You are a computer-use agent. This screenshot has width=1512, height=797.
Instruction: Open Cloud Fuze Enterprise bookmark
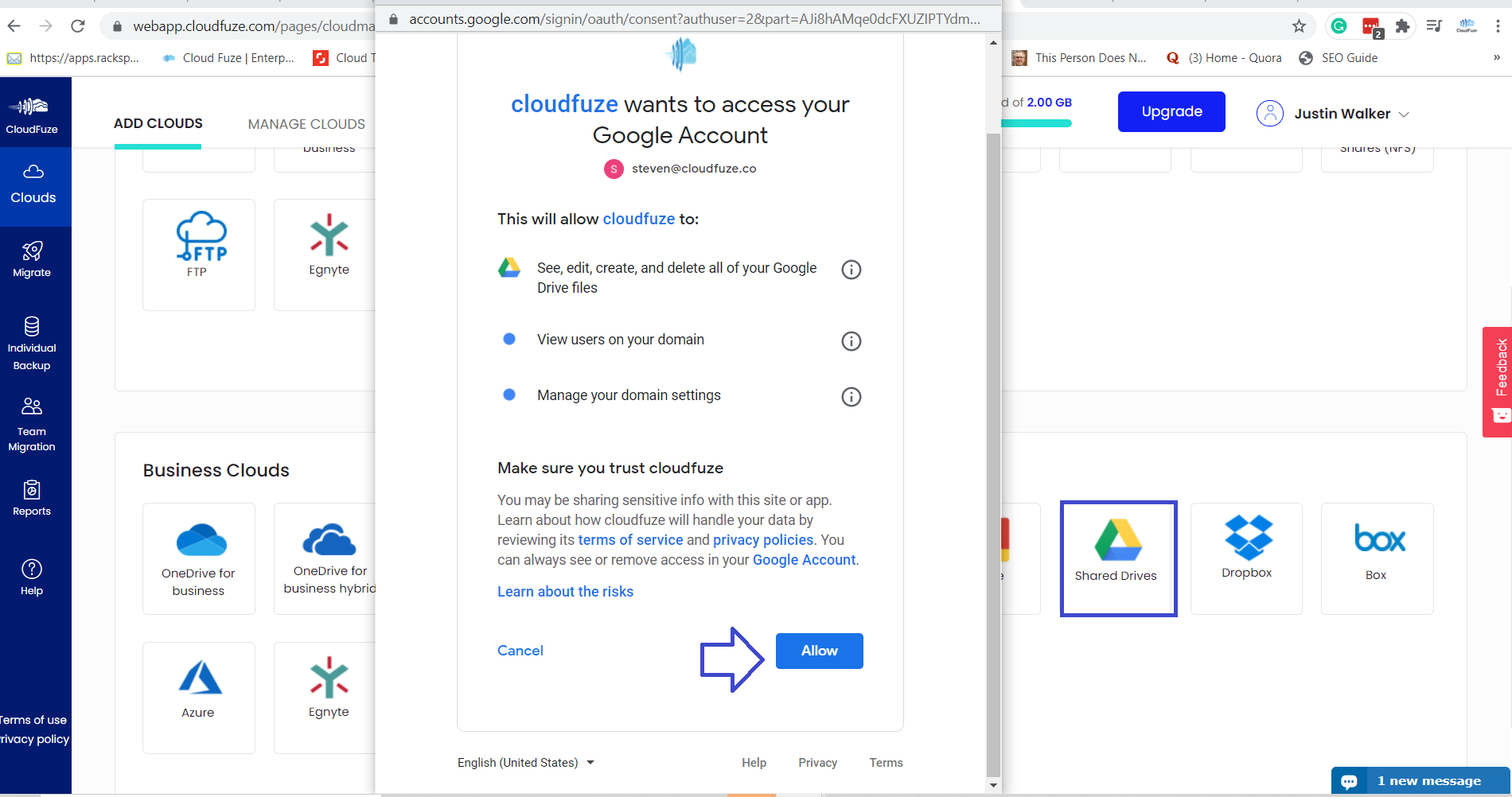pyautogui.click(x=228, y=58)
